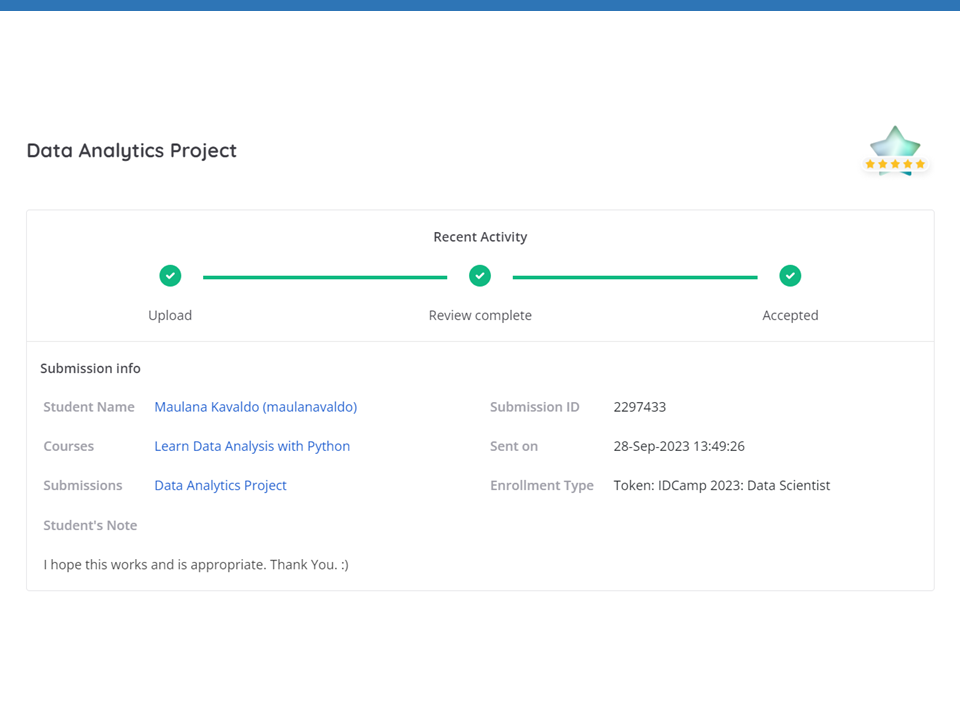
Task: Open the Maulana Kavaldo student profile link
Action: pos(255,407)
